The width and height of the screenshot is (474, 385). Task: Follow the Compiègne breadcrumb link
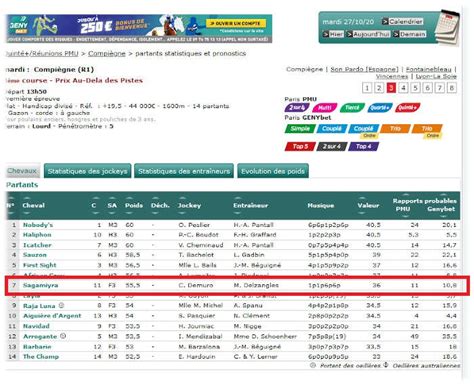click(107, 53)
